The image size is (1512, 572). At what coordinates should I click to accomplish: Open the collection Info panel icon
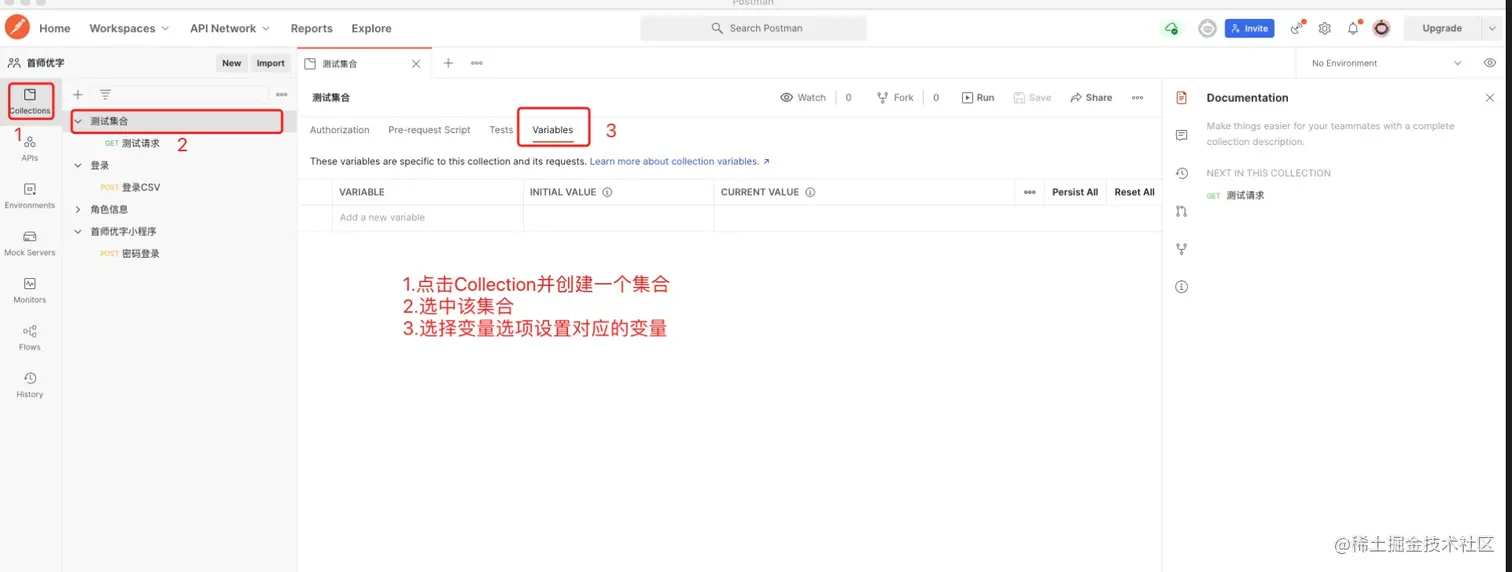pyautogui.click(x=1181, y=287)
